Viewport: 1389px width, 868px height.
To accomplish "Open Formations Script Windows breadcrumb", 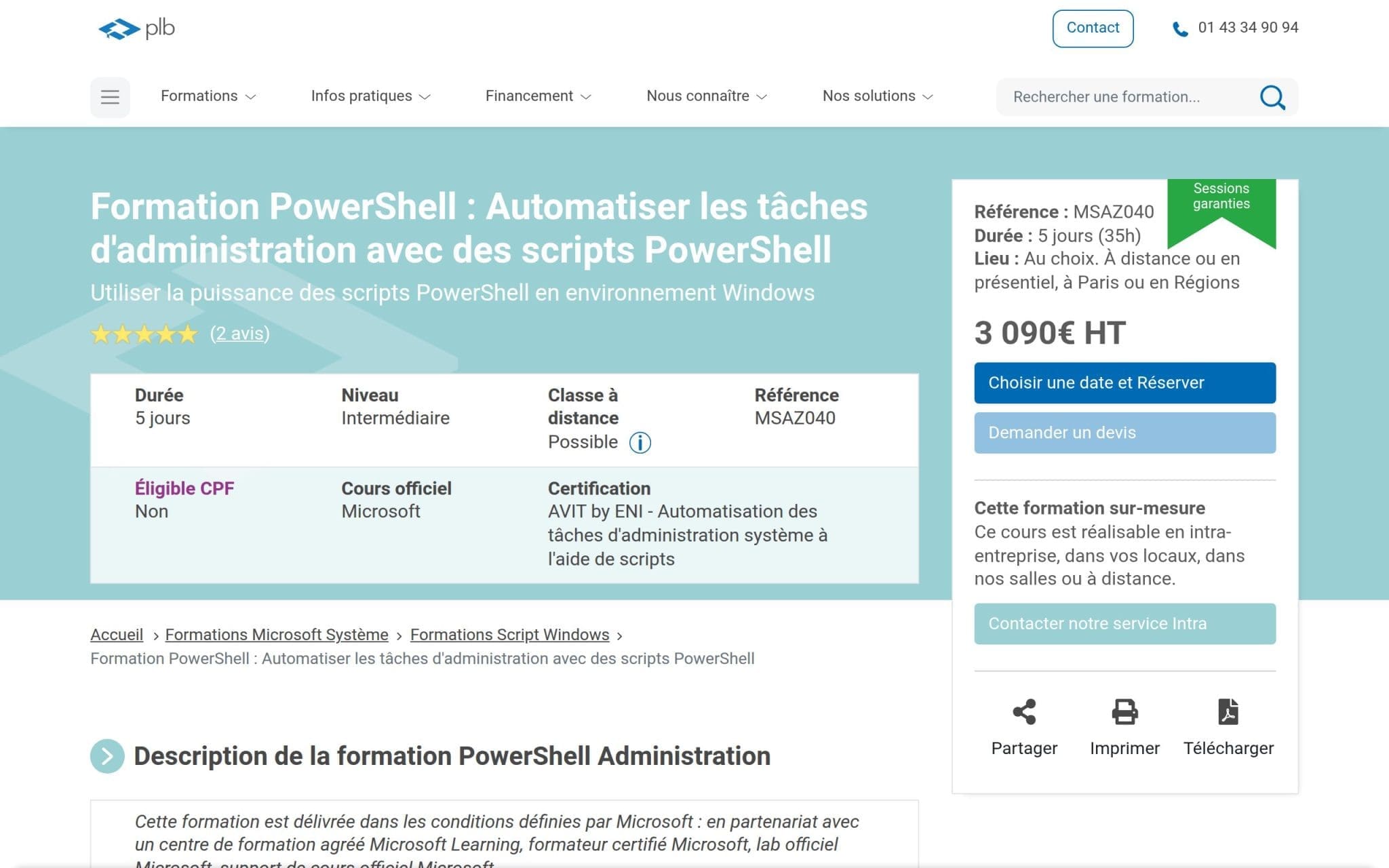I will (x=509, y=635).
